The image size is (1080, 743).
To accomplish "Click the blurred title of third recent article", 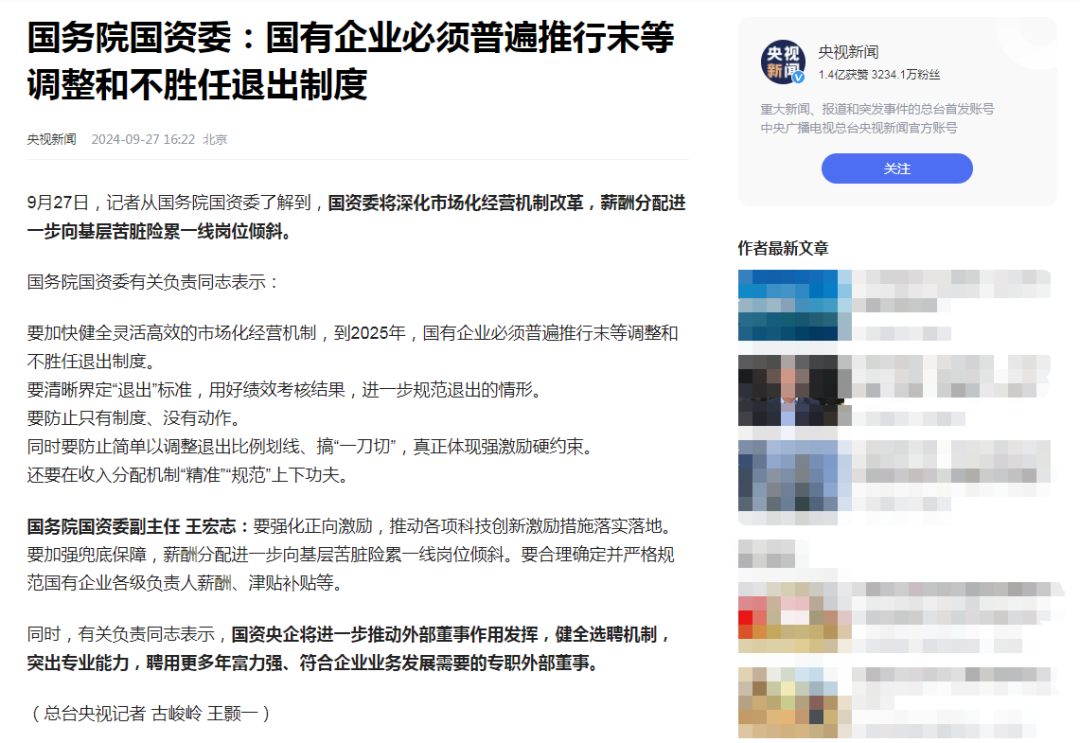I will point(952,461).
